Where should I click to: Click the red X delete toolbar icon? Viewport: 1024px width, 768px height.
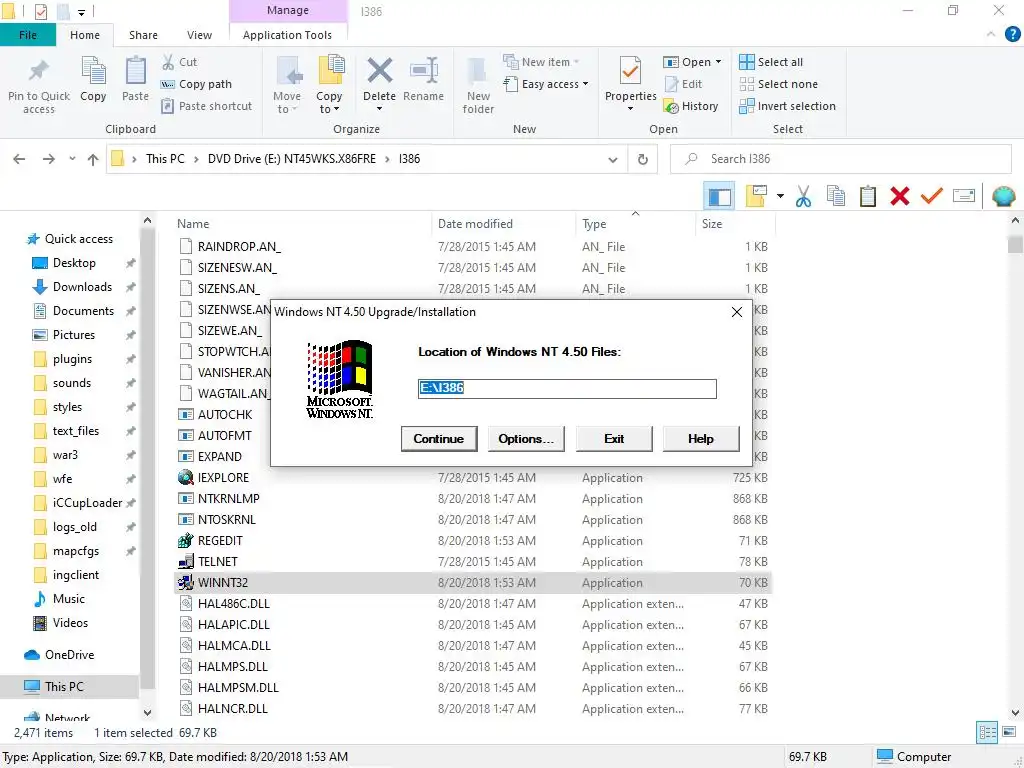899,196
